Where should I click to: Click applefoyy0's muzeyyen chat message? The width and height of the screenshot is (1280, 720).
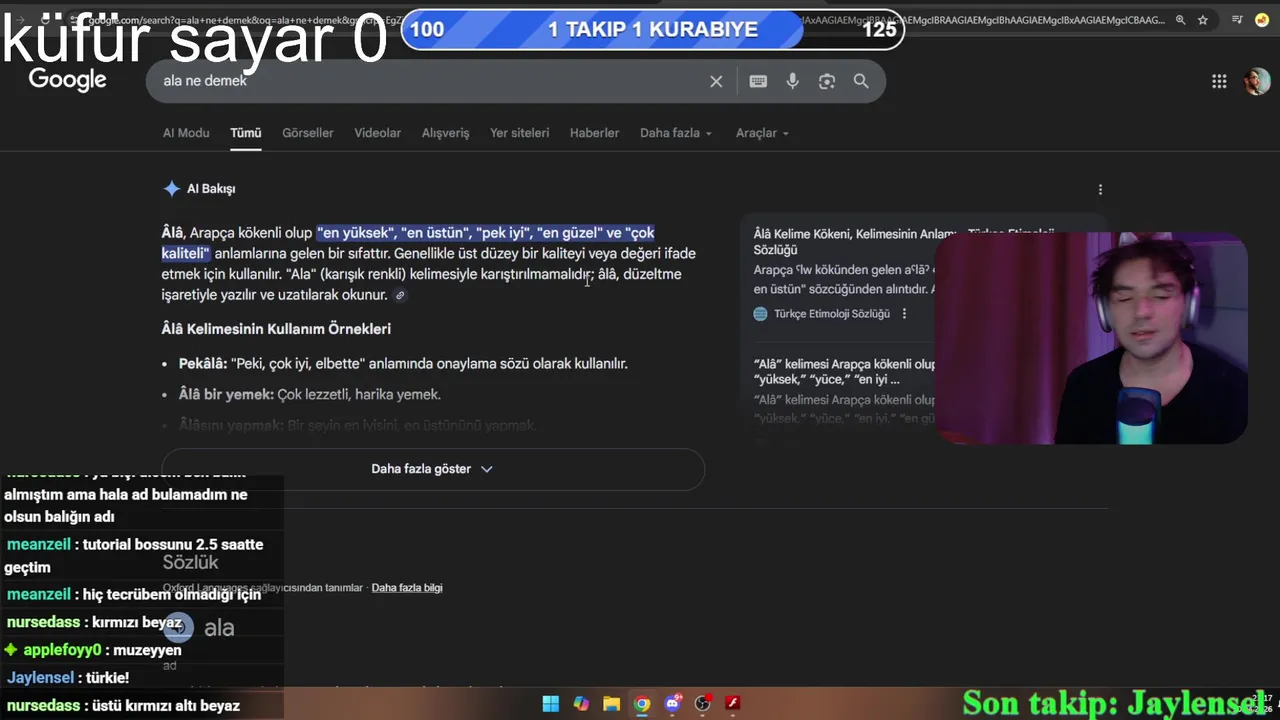(x=94, y=650)
